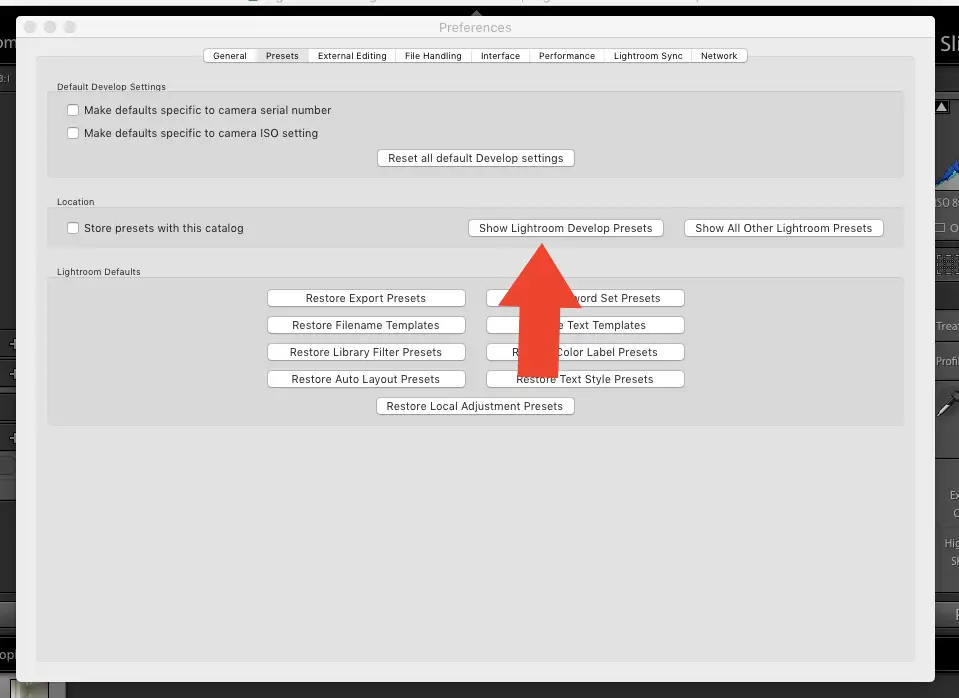Click Restore Export Presets

click(x=366, y=298)
